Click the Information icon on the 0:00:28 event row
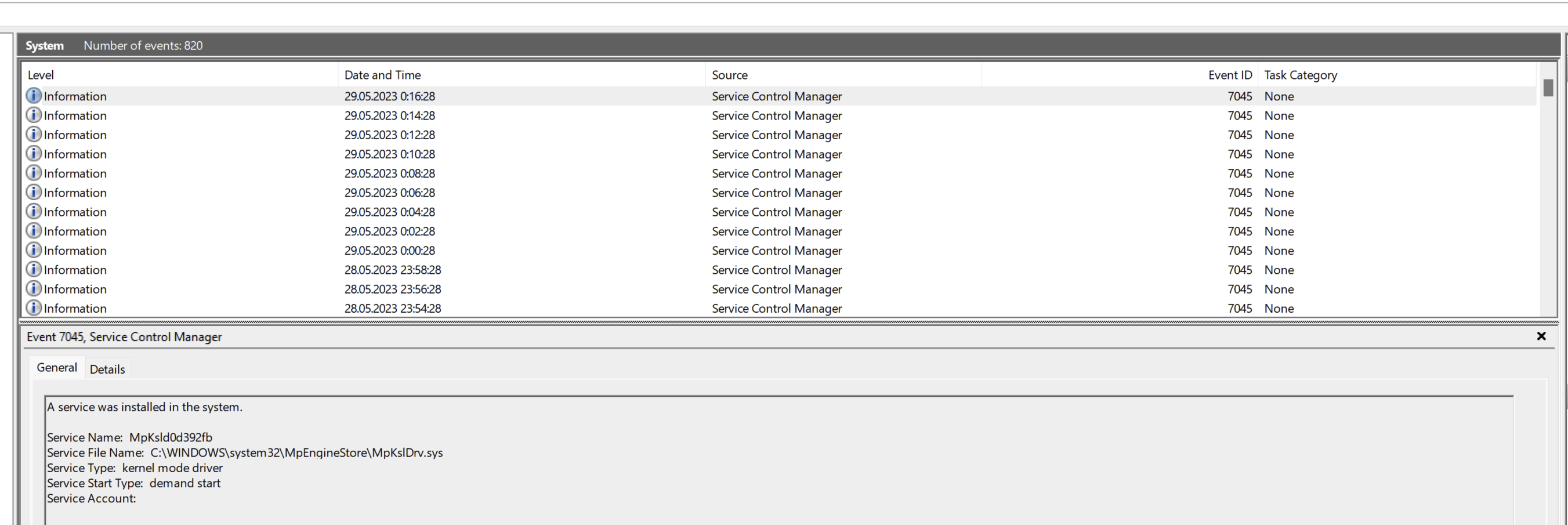 click(34, 251)
